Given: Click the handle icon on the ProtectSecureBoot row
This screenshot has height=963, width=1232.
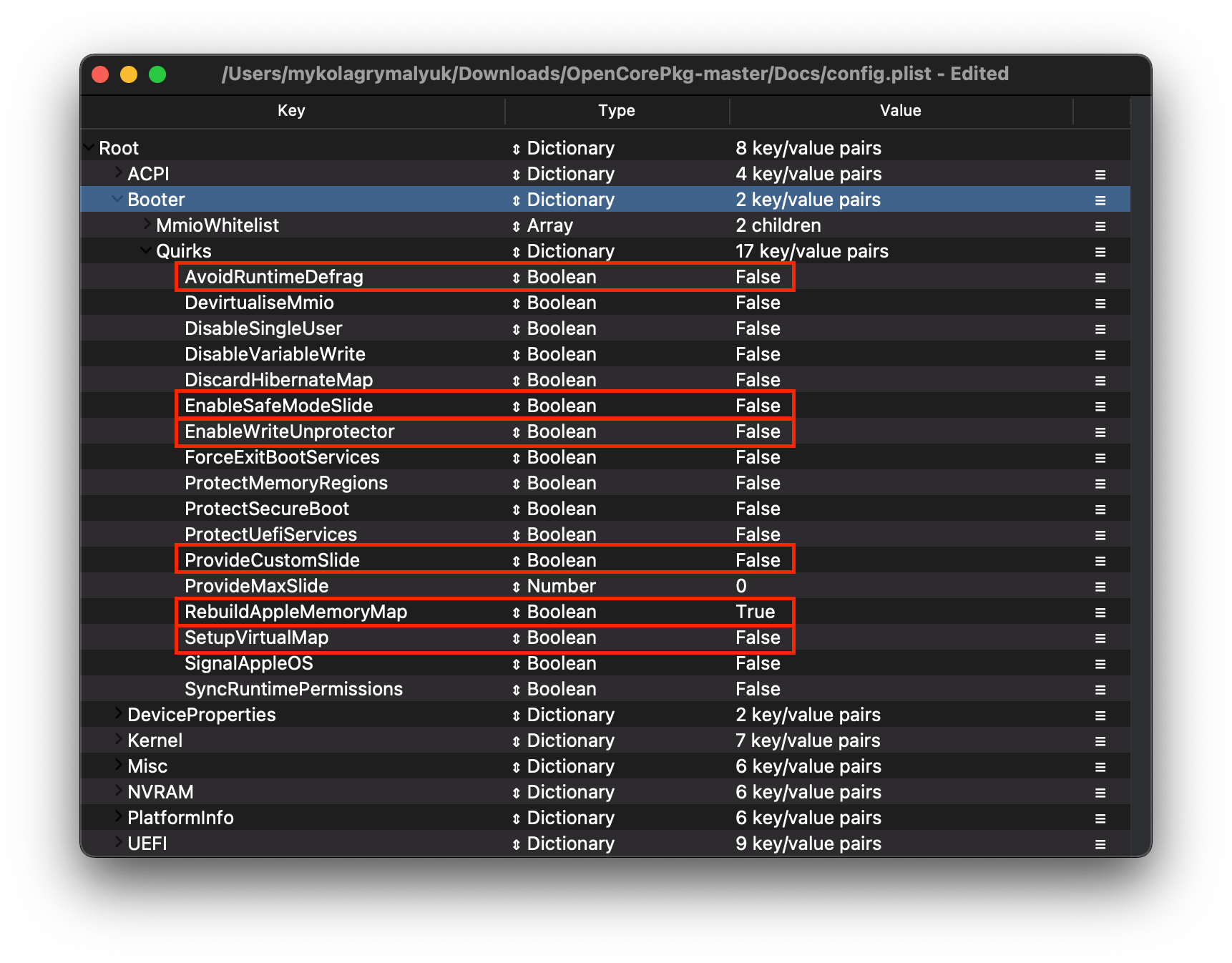Looking at the screenshot, I should tap(1100, 509).
